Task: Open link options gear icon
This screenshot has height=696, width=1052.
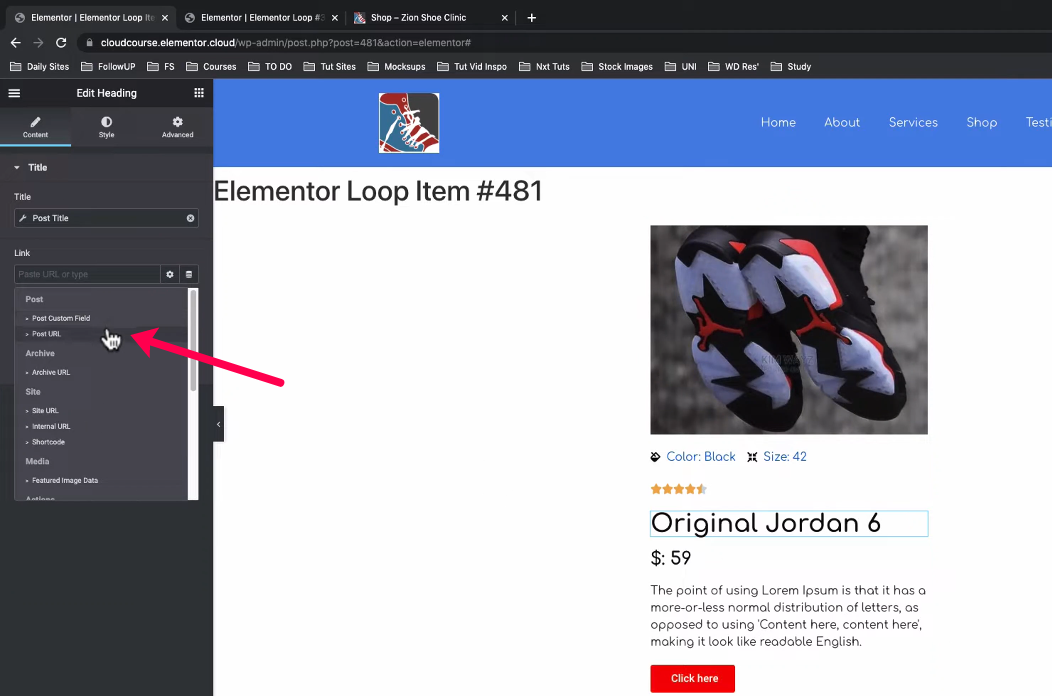Action: tap(170, 275)
